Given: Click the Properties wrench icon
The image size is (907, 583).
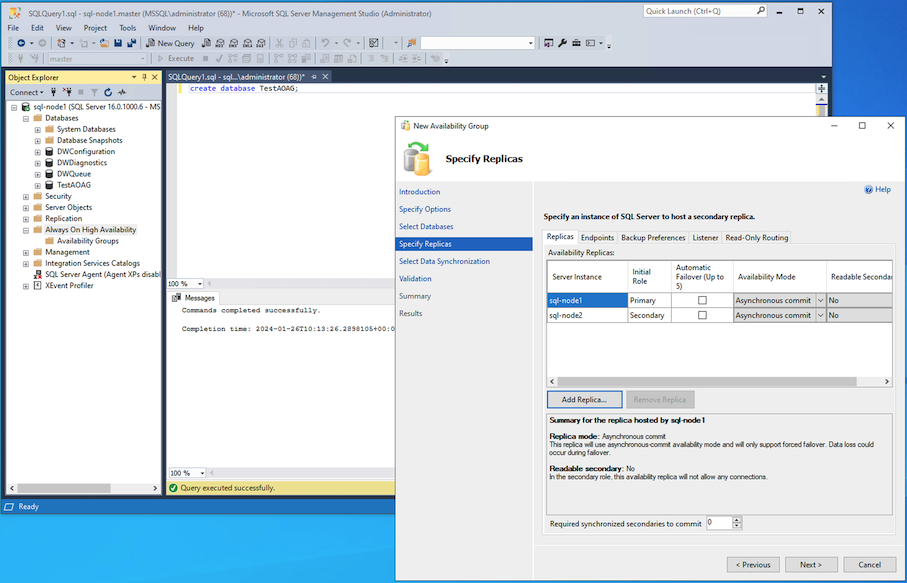Looking at the screenshot, I should coord(562,43).
